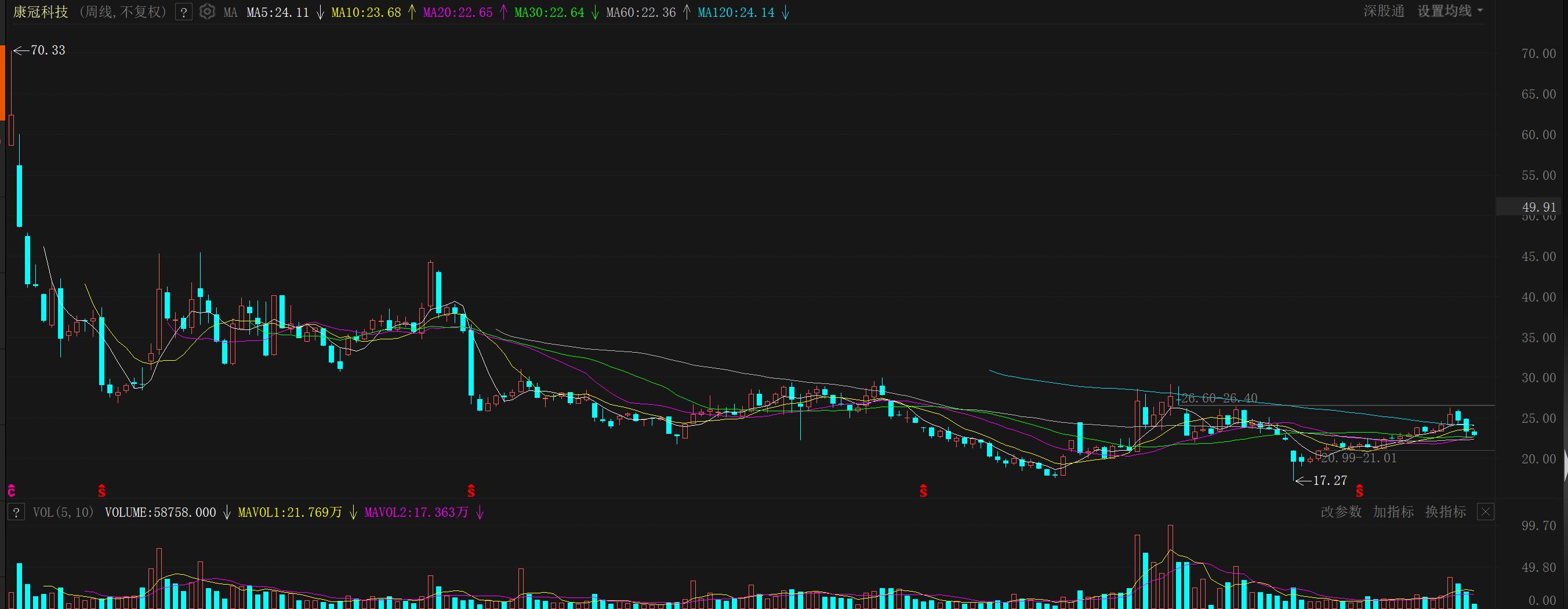This screenshot has width=1568, height=609.
Task: Click the 20.00 price axis label
Action: point(1539,459)
